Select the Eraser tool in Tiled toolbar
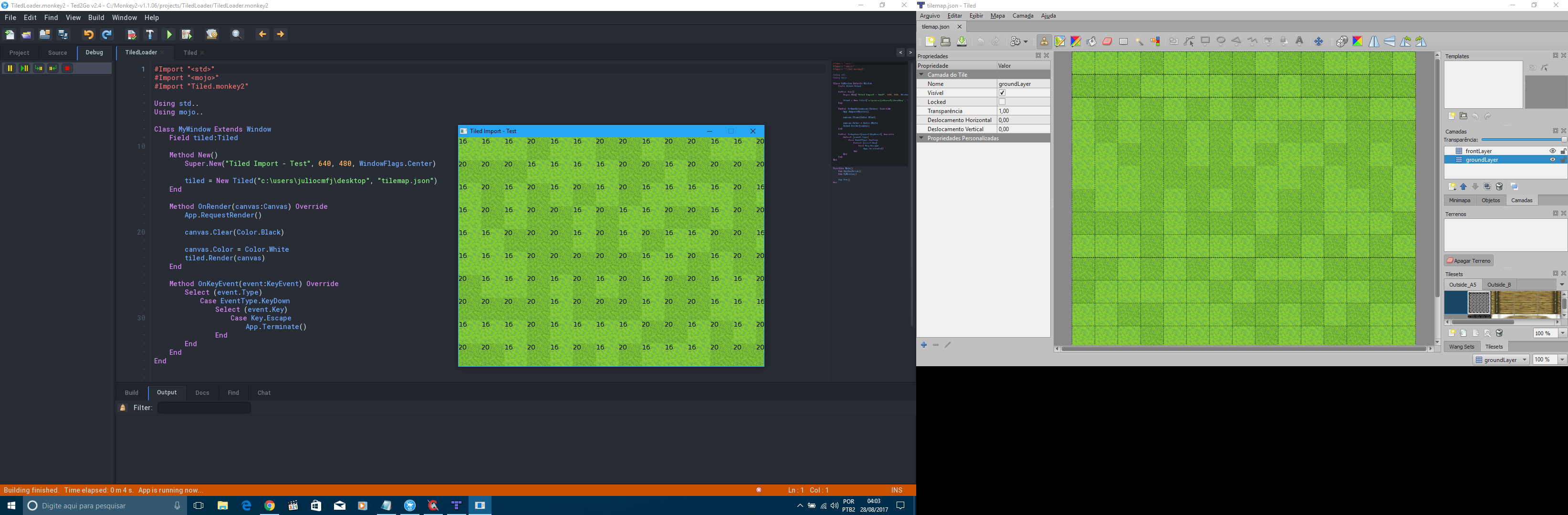This screenshot has width=1568, height=515. coord(1107,41)
